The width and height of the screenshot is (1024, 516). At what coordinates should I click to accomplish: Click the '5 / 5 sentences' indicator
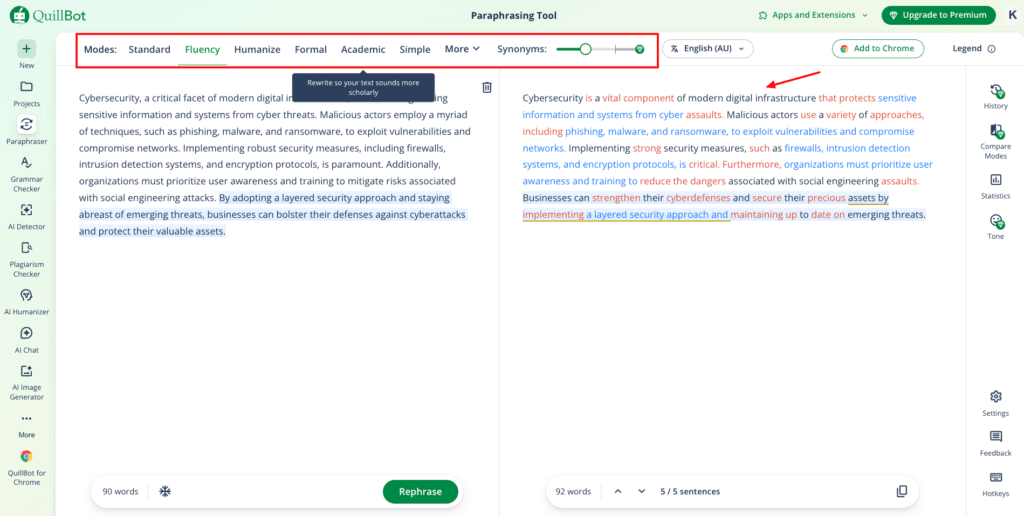click(x=690, y=491)
